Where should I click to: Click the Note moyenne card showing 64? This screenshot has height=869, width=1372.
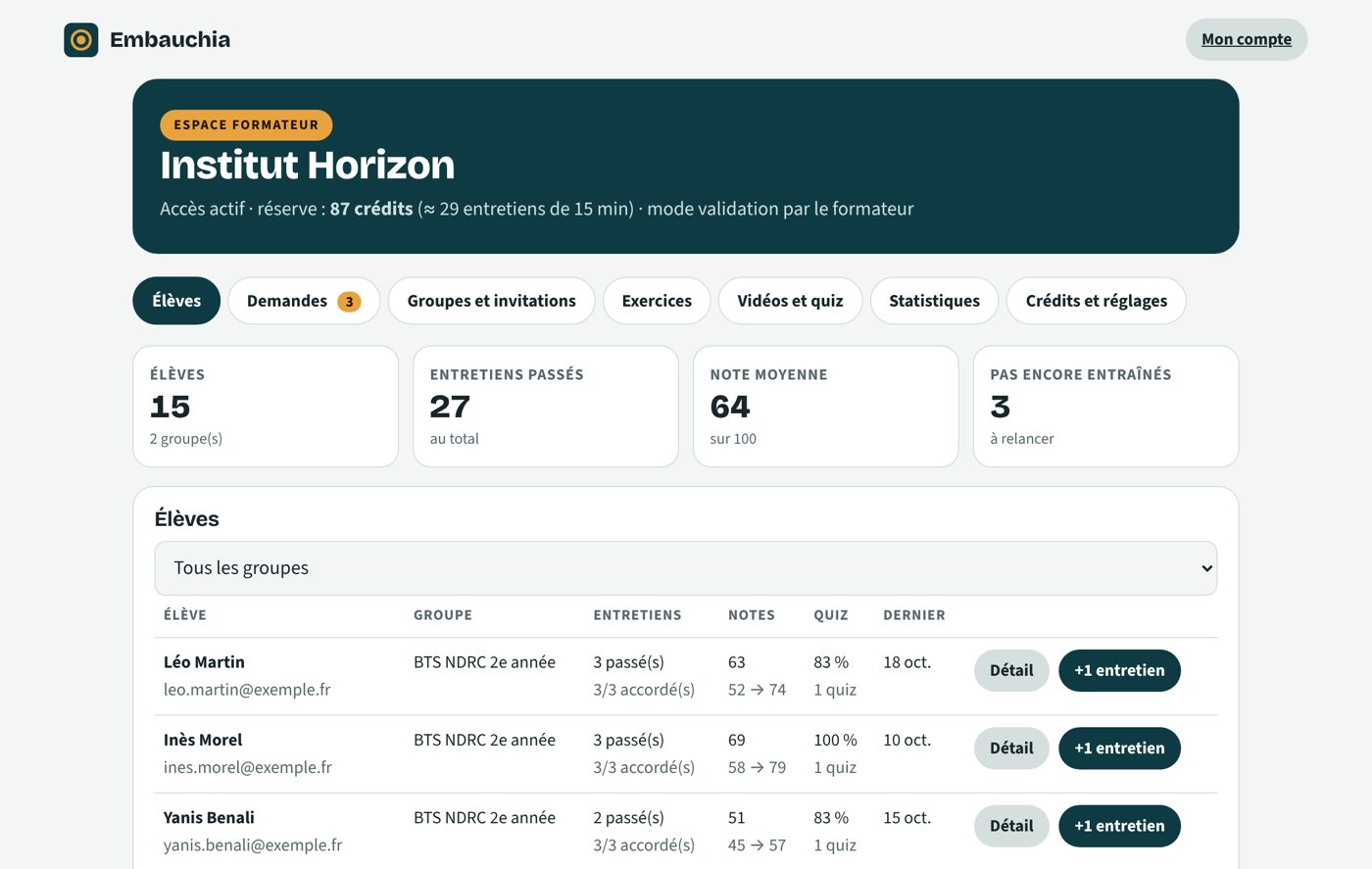pos(826,407)
